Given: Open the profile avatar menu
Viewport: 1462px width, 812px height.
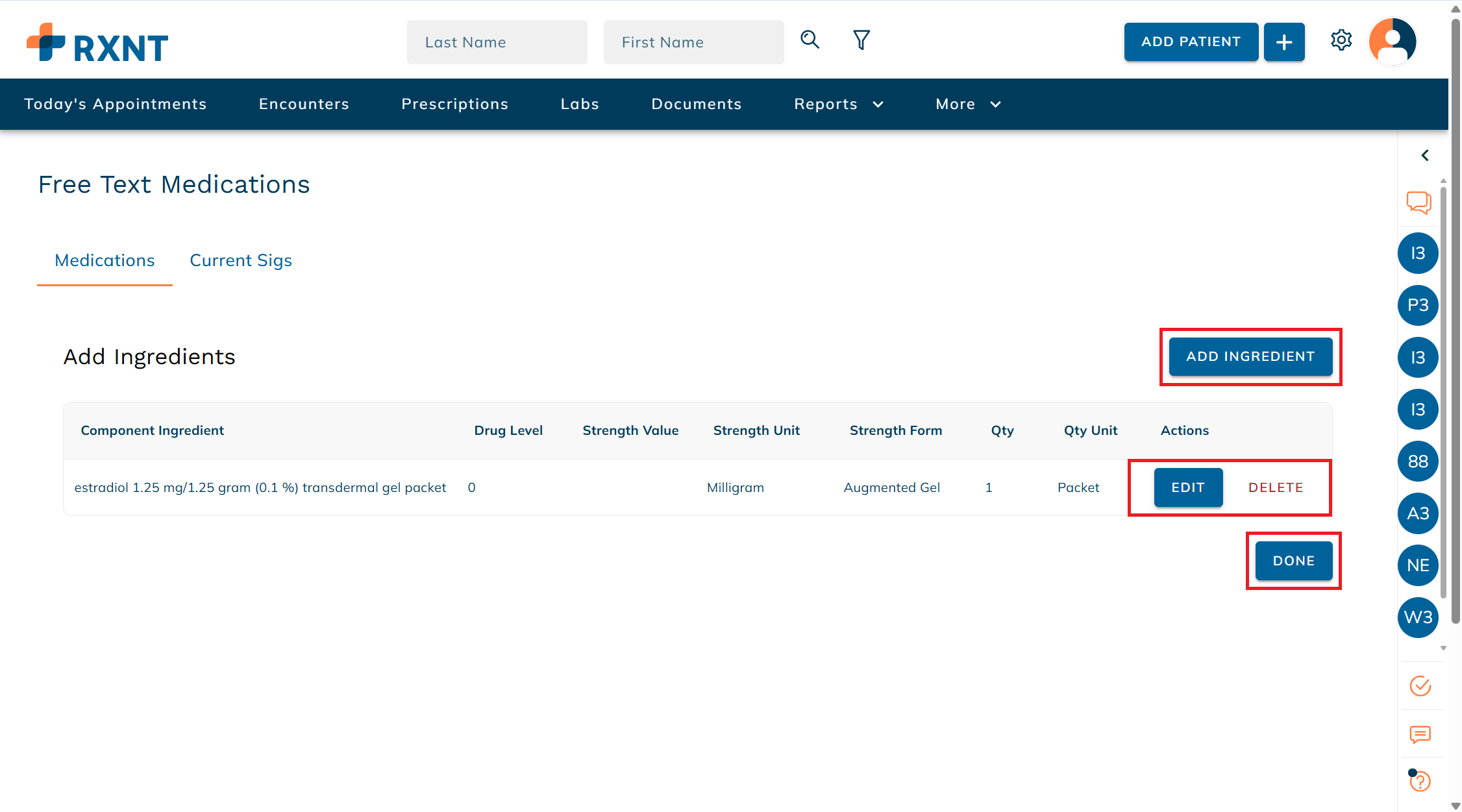Looking at the screenshot, I should 1393,41.
